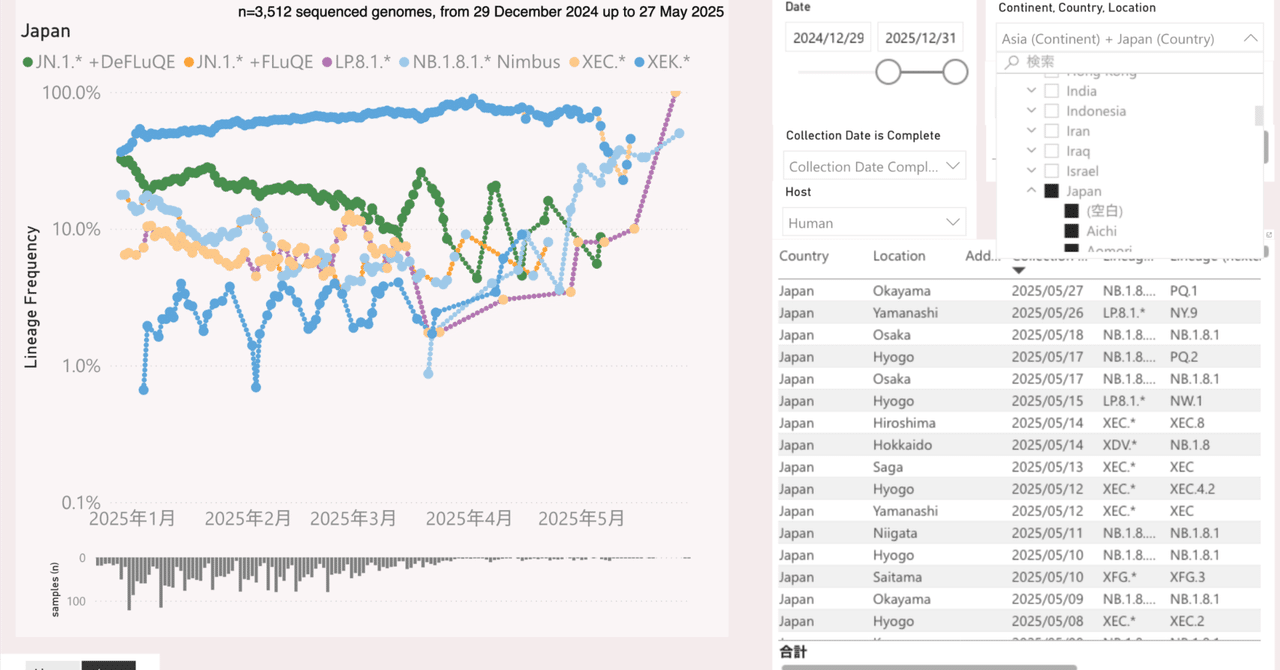This screenshot has height=670, width=1280.
Task: Expand the Israel tree node chevron
Action: [x=1031, y=171]
